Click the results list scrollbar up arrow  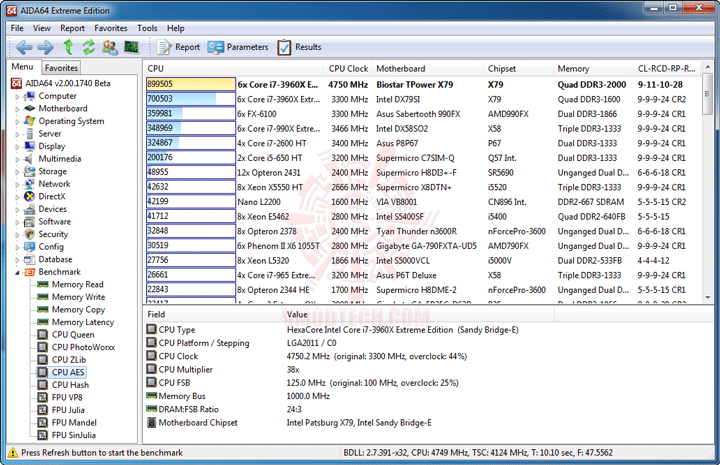(x=708, y=67)
